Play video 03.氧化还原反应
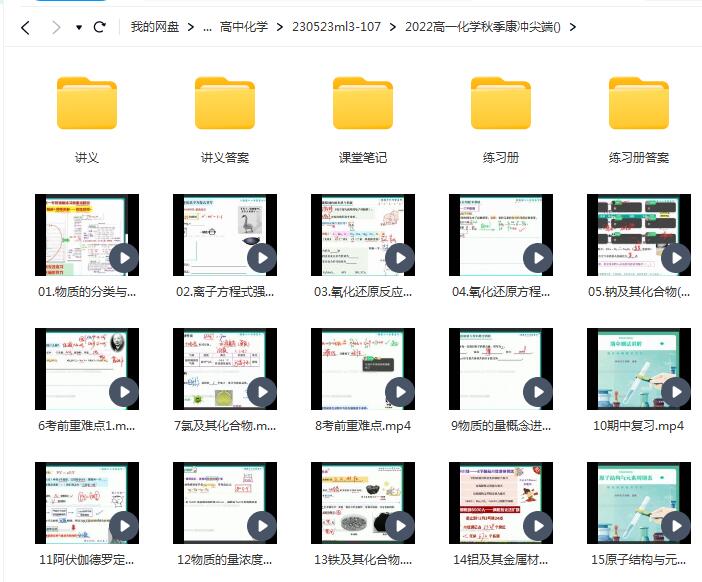This screenshot has height=582, width=702. tap(400, 259)
